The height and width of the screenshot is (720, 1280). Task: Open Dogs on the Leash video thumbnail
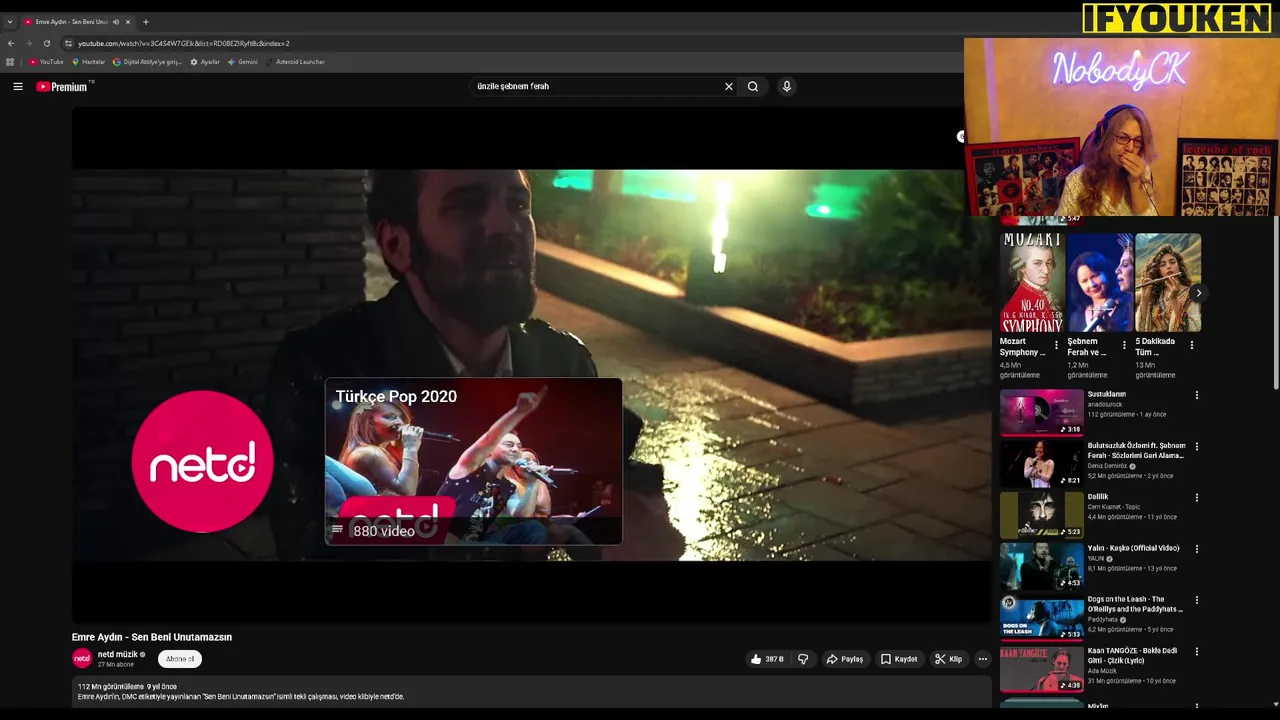click(x=1041, y=617)
